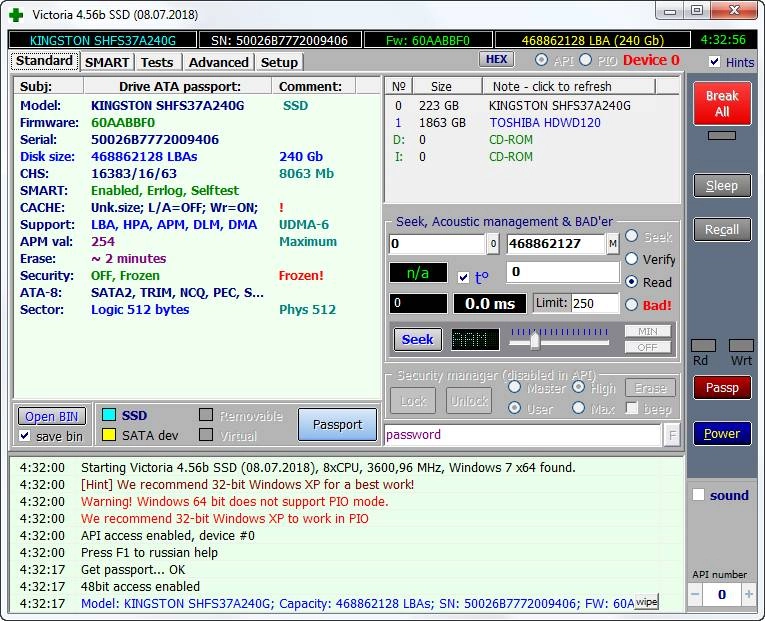Select the Seek radio option
The image size is (765, 621).
pos(631,236)
